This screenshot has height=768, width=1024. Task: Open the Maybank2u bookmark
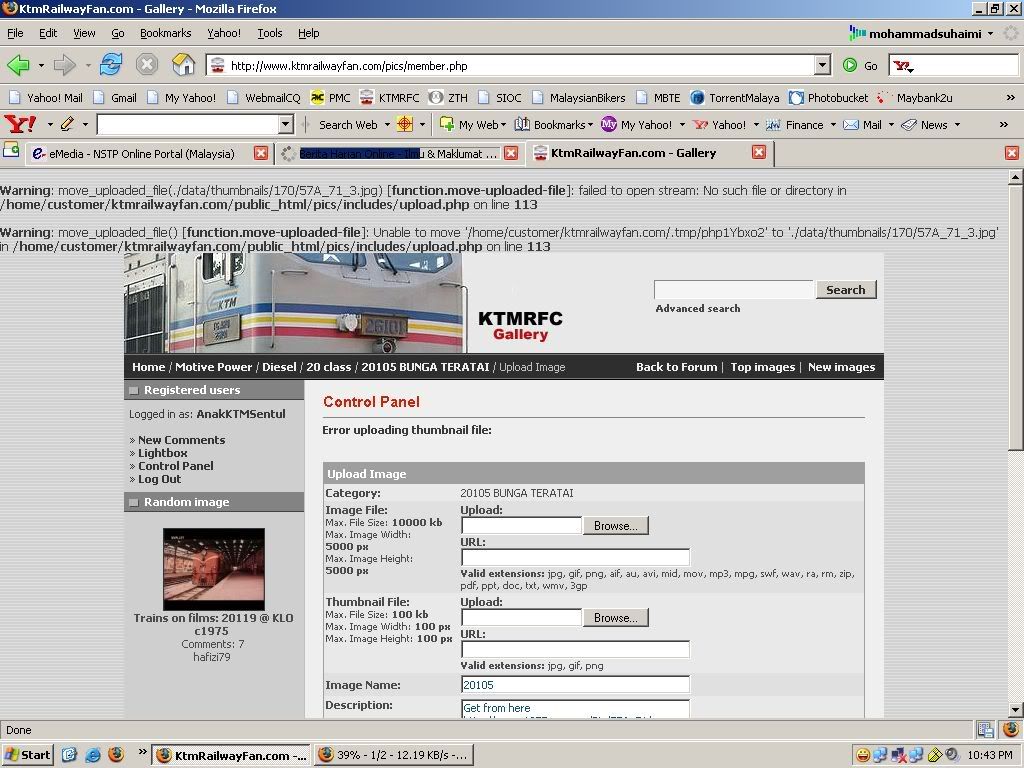pyautogui.click(x=914, y=98)
